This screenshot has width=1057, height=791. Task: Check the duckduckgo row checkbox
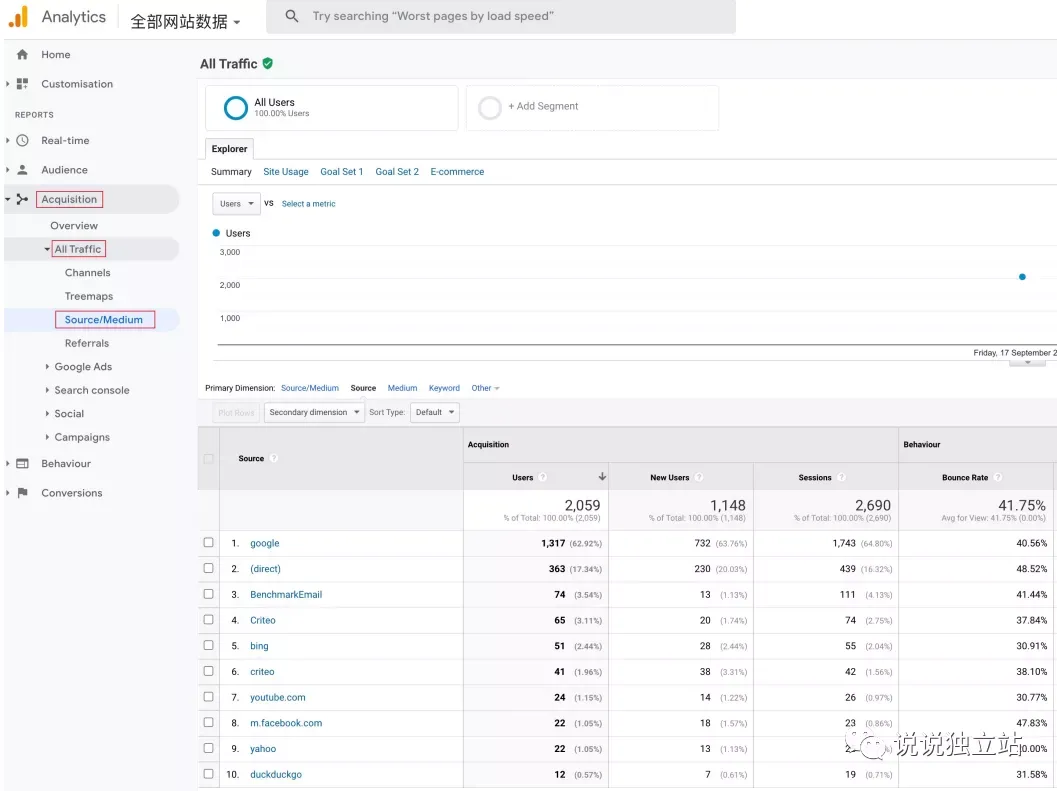click(x=208, y=773)
